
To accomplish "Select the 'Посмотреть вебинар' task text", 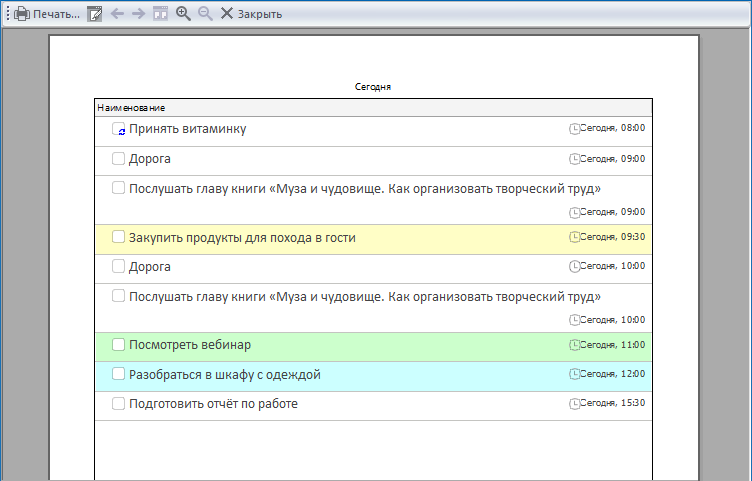I will (x=190, y=345).
